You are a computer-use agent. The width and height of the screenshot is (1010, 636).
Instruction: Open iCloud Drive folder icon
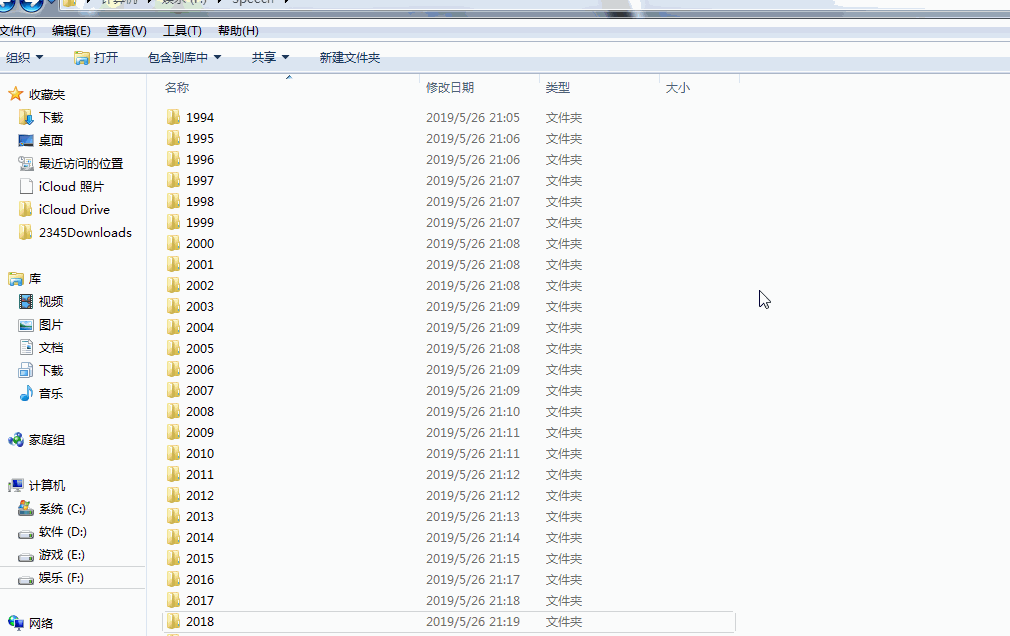coord(26,209)
